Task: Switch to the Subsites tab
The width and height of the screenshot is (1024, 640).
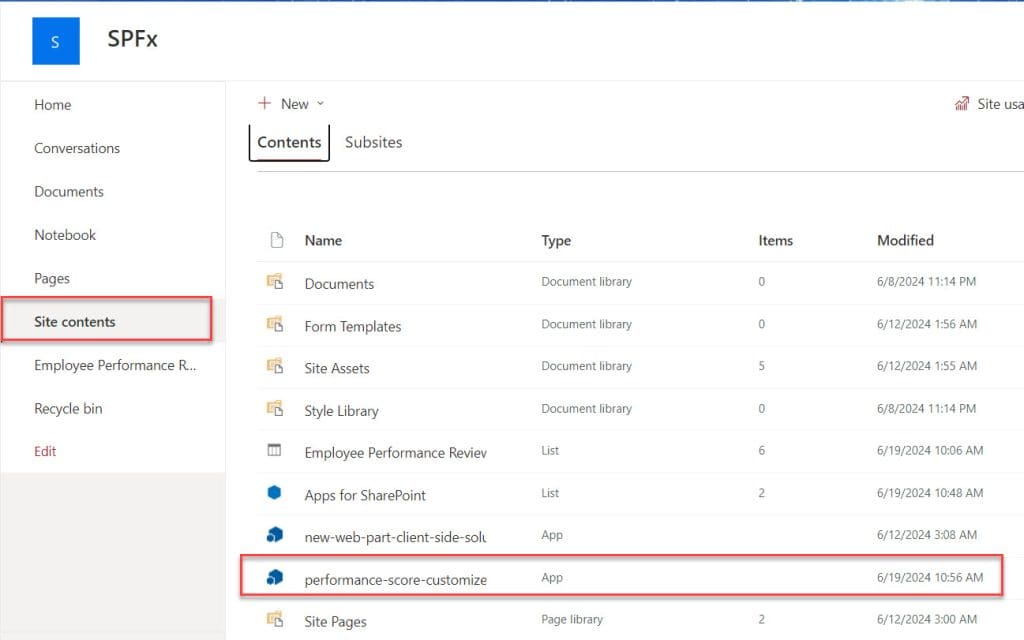Action: (x=374, y=142)
